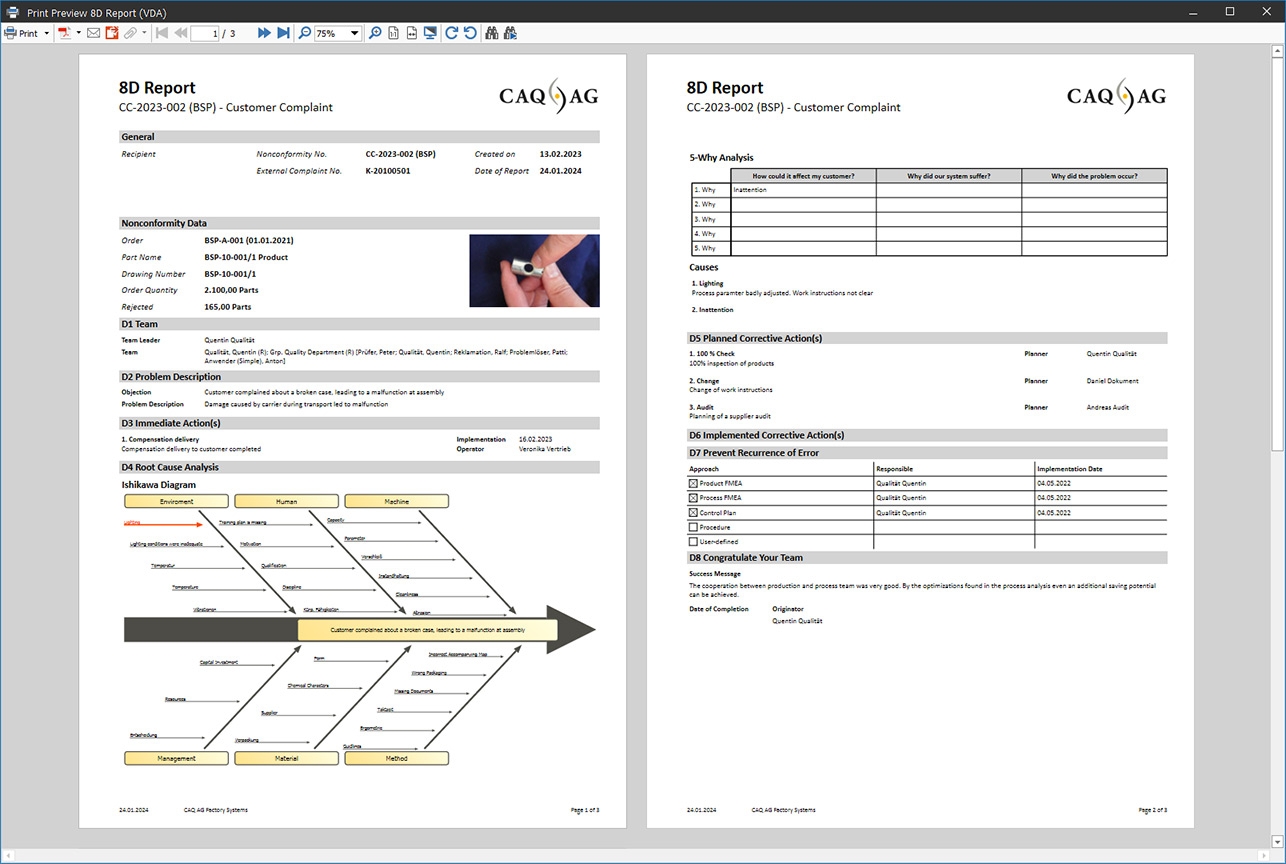Open the binoculars search icon
1286x864 pixels.
[x=491, y=33]
